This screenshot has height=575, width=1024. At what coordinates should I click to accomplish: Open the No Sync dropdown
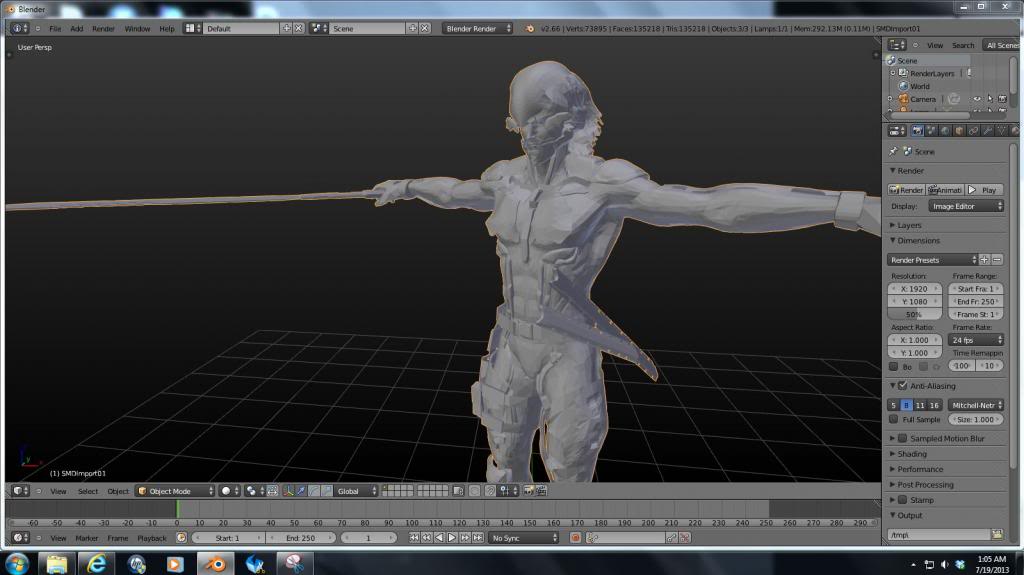[524, 538]
